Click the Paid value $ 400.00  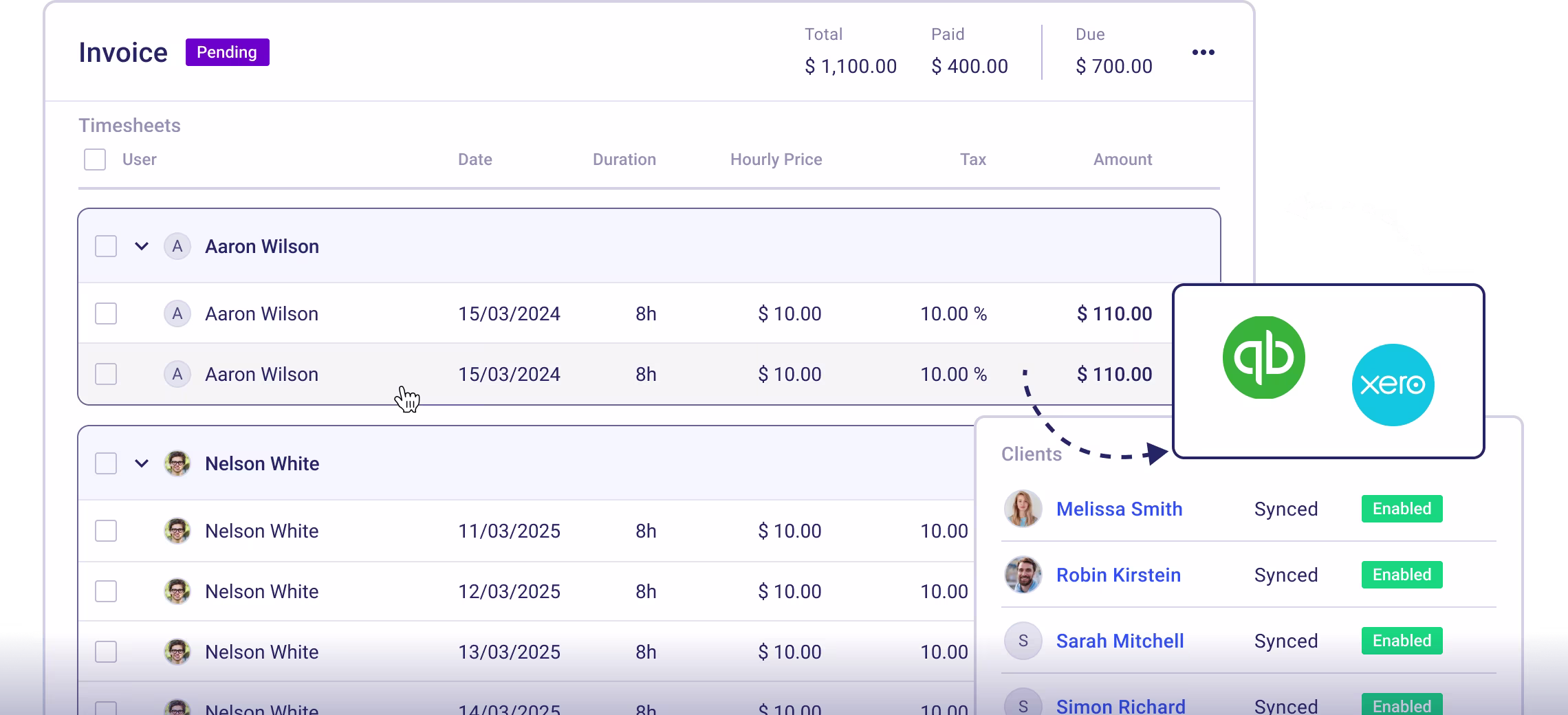970,66
